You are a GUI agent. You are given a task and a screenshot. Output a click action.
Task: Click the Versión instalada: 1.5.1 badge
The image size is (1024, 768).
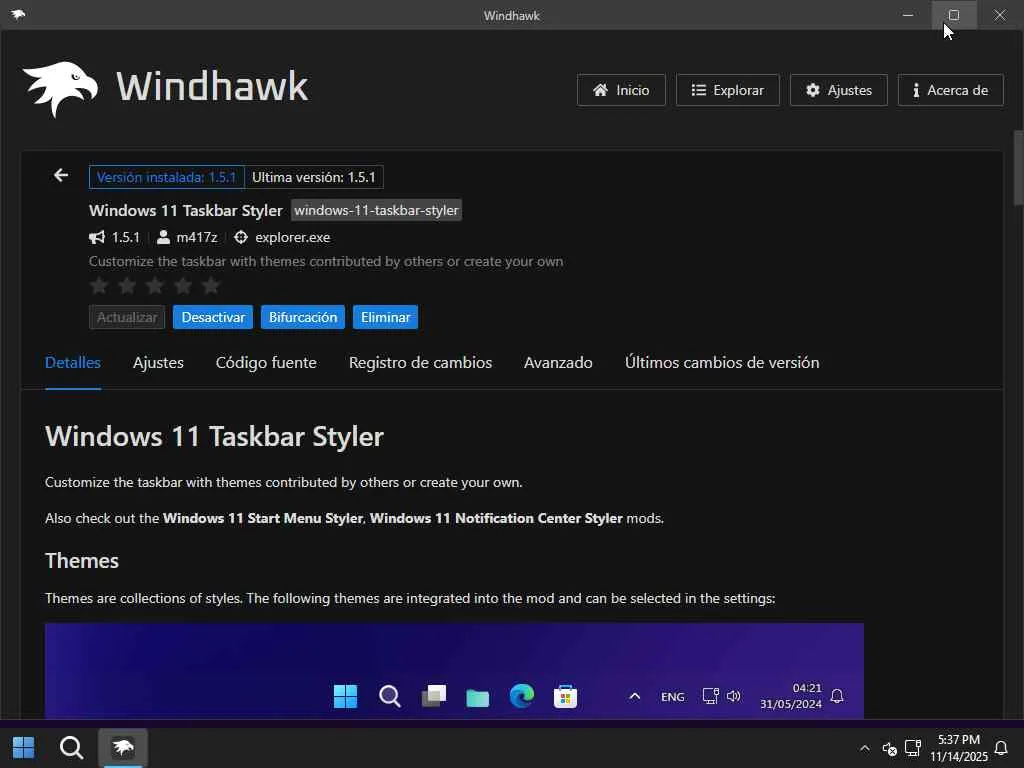click(x=167, y=177)
